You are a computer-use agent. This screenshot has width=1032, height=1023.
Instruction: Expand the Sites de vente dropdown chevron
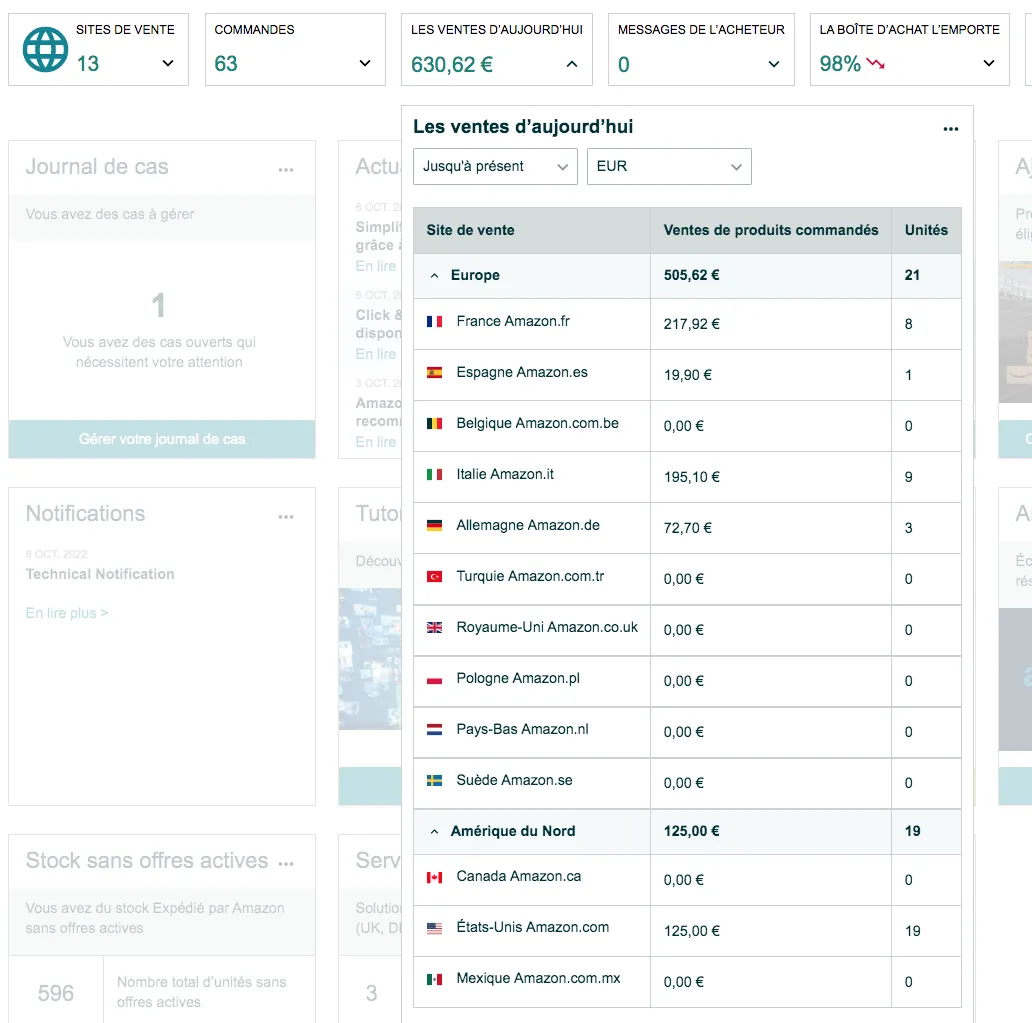(168, 63)
